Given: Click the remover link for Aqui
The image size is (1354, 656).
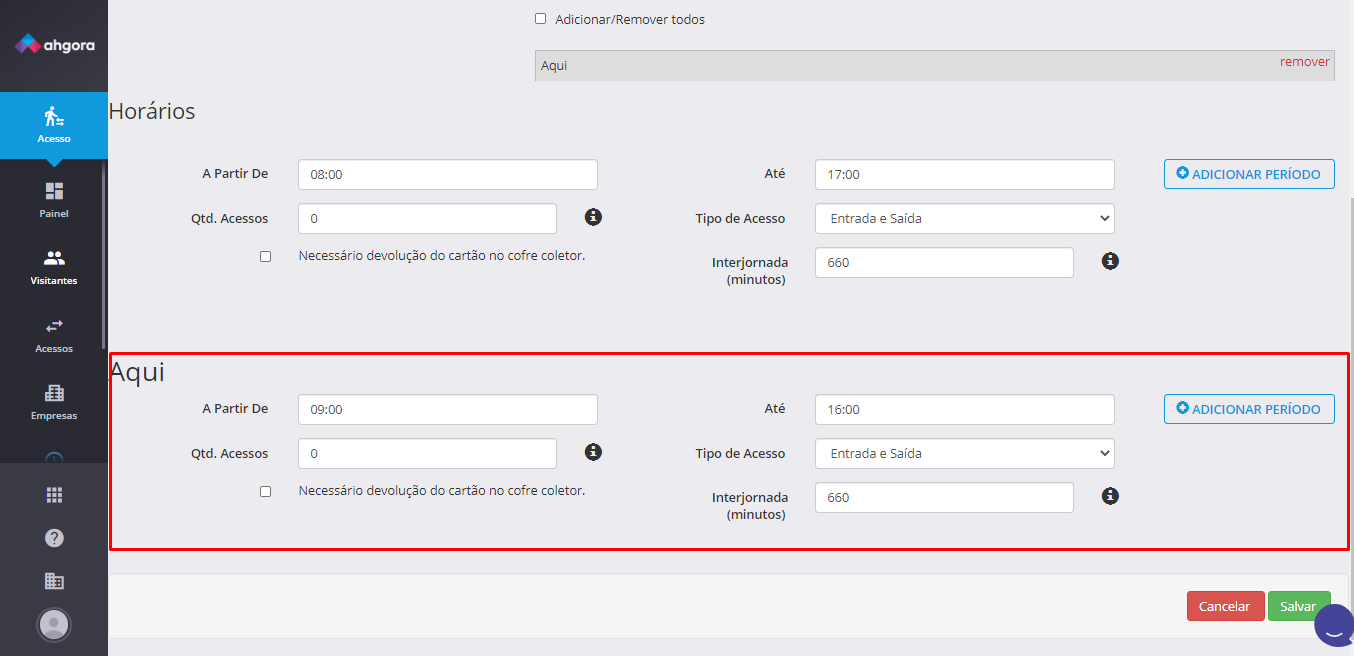Looking at the screenshot, I should [1304, 62].
